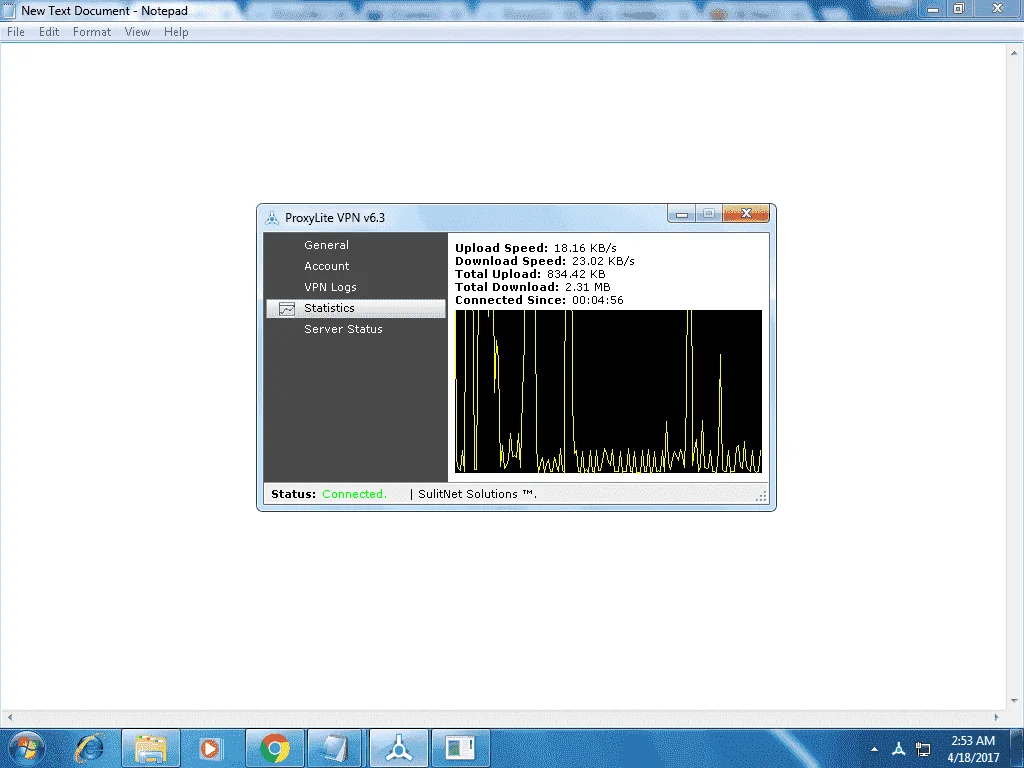The width and height of the screenshot is (1024, 768).
Task: Open Notepad's Edit menu
Action: 49,32
